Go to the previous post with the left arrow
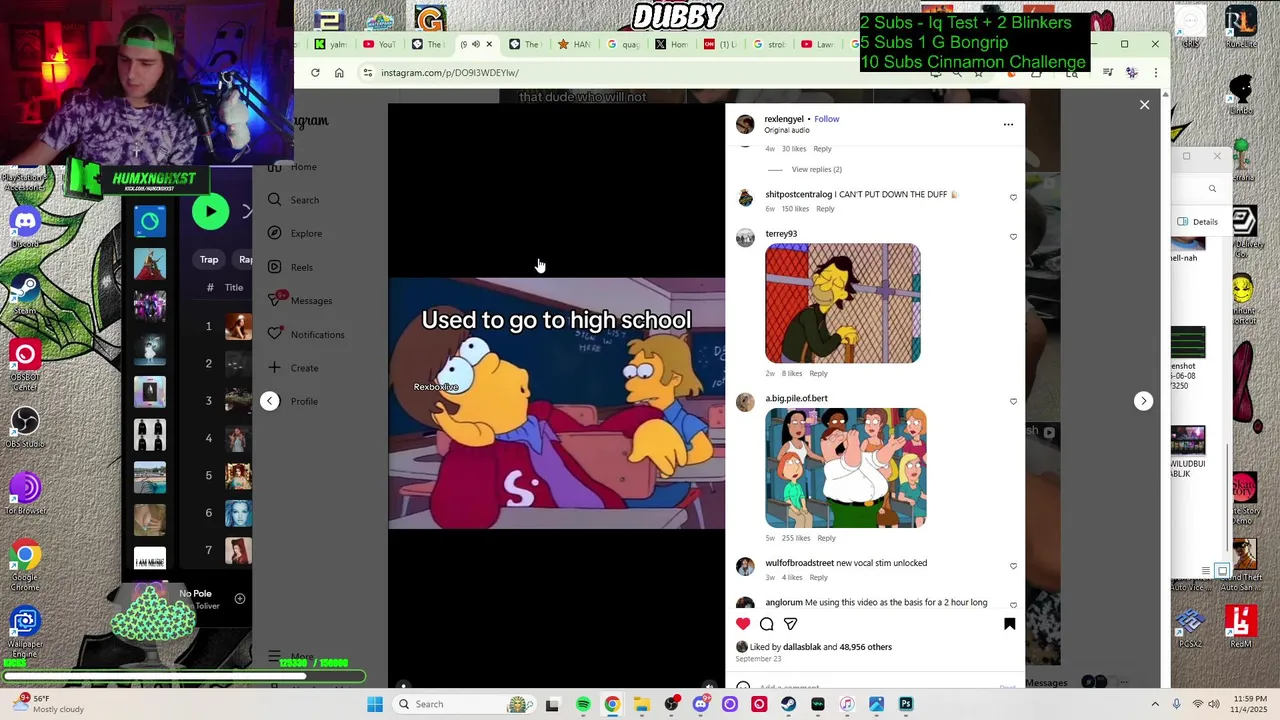1280x720 pixels. [269, 401]
